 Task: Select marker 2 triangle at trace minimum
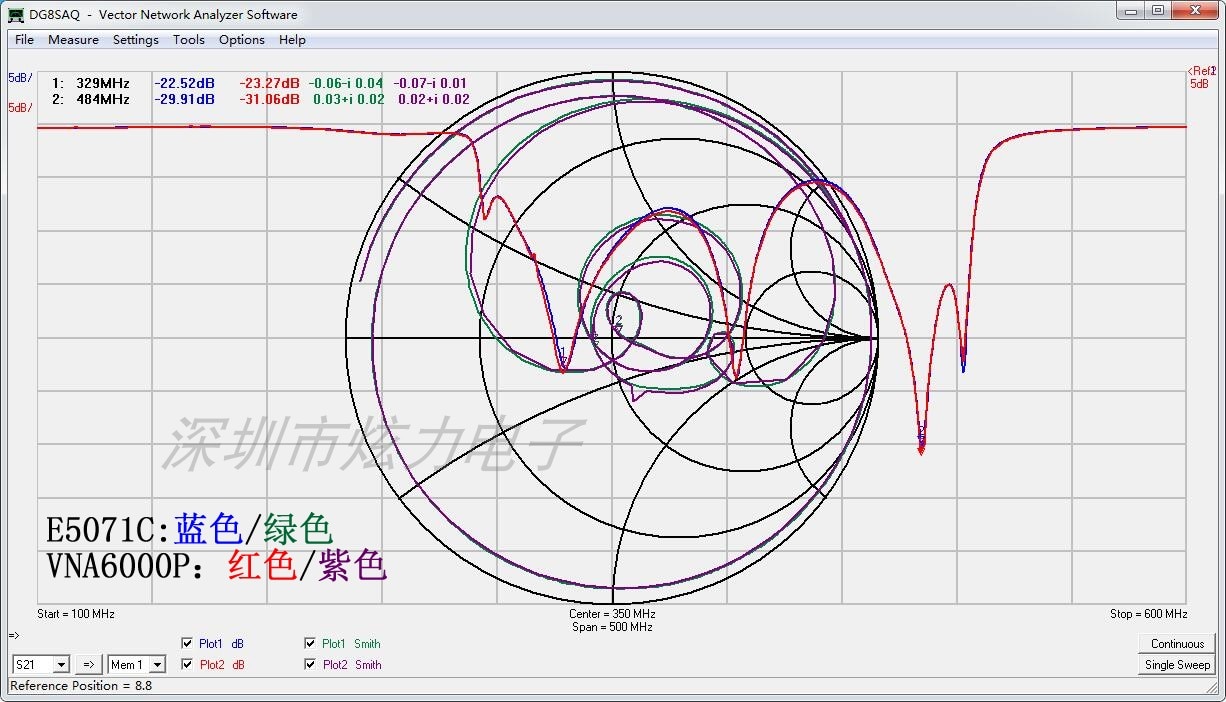coord(921,446)
